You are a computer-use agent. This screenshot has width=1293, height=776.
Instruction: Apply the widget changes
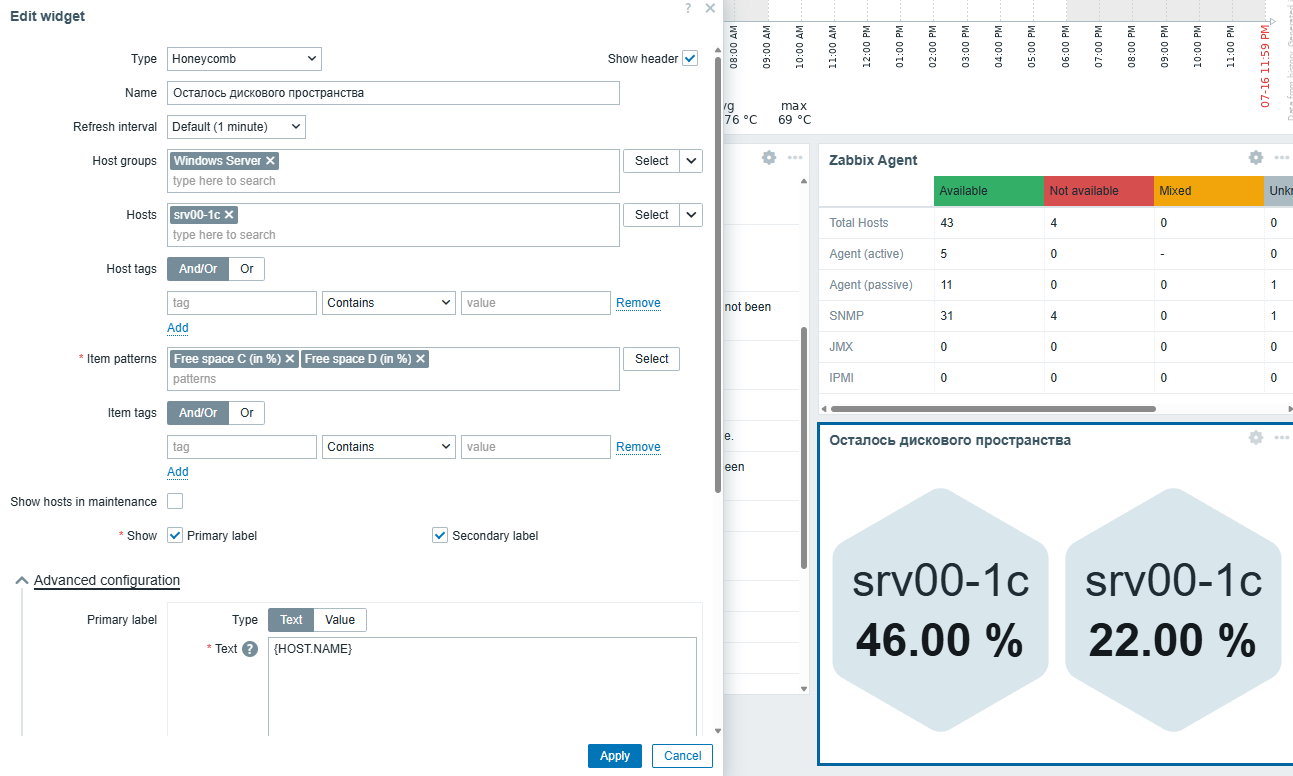coord(615,756)
